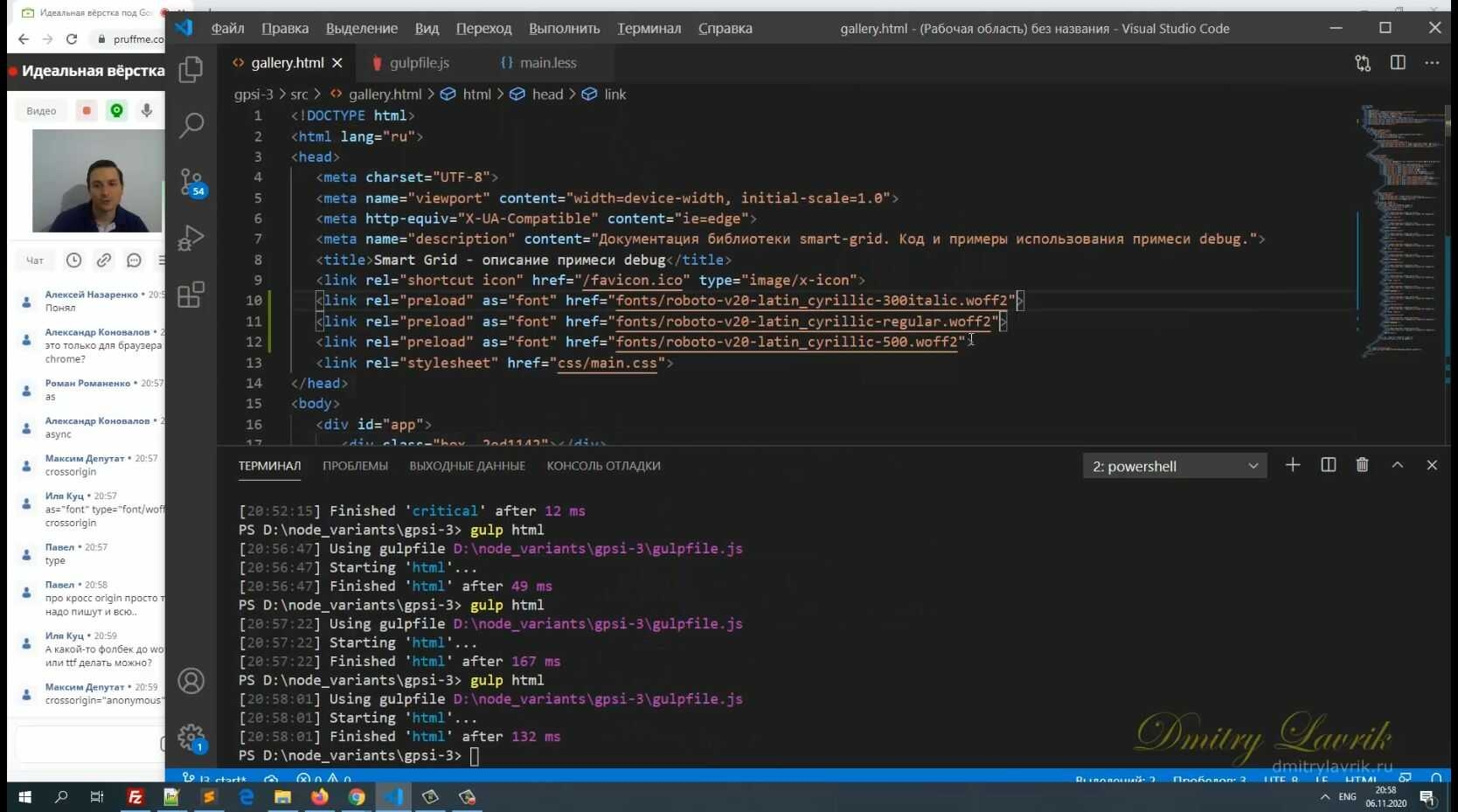Open the Extensions view
Image resolution: width=1458 pixels, height=812 pixels.
191,295
